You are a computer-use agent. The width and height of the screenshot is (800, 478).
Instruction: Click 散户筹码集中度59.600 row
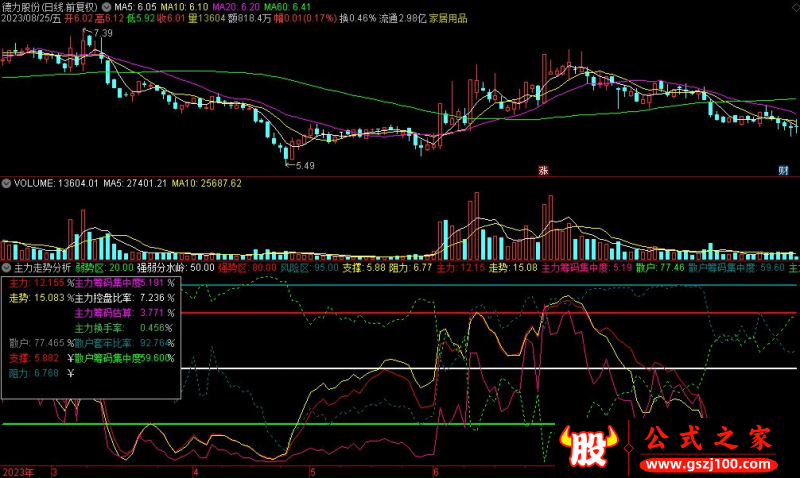click(x=124, y=359)
